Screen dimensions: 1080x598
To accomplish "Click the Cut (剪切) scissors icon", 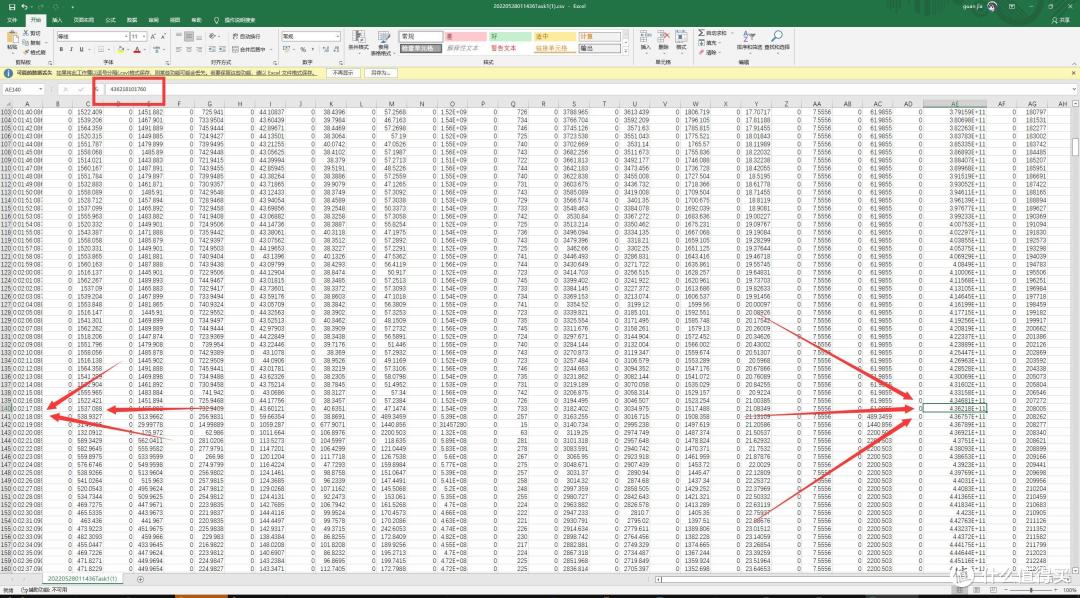I will pyautogui.click(x=26, y=33).
